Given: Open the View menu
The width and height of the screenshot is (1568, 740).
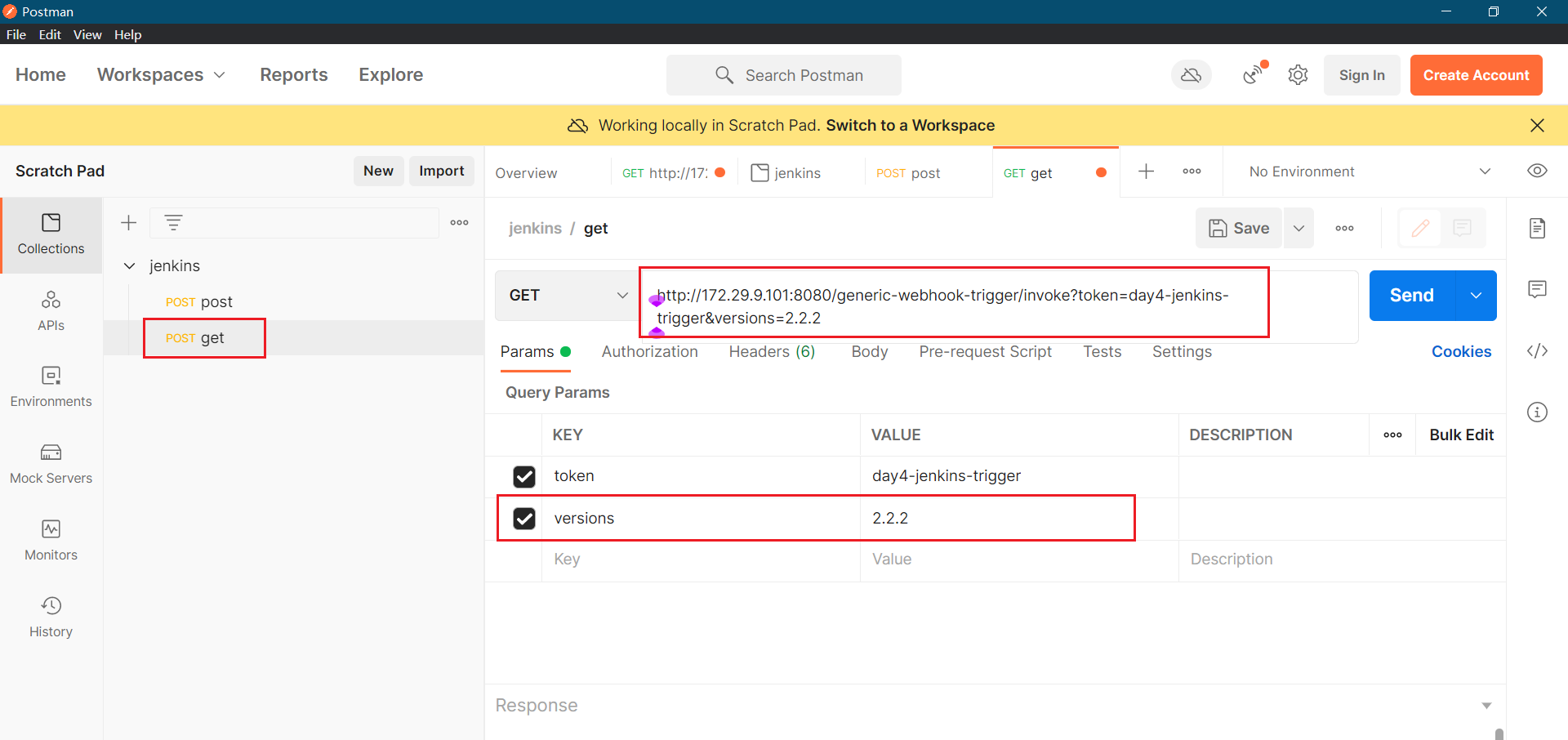Looking at the screenshot, I should pos(87,34).
